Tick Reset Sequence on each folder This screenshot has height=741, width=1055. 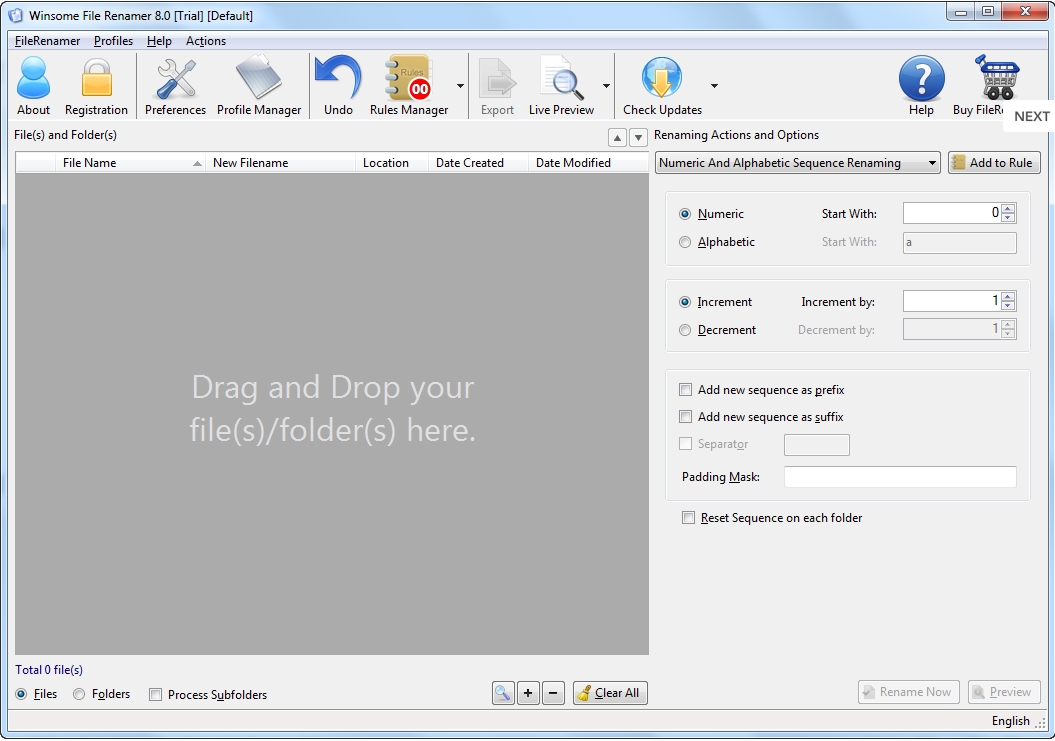pos(688,518)
